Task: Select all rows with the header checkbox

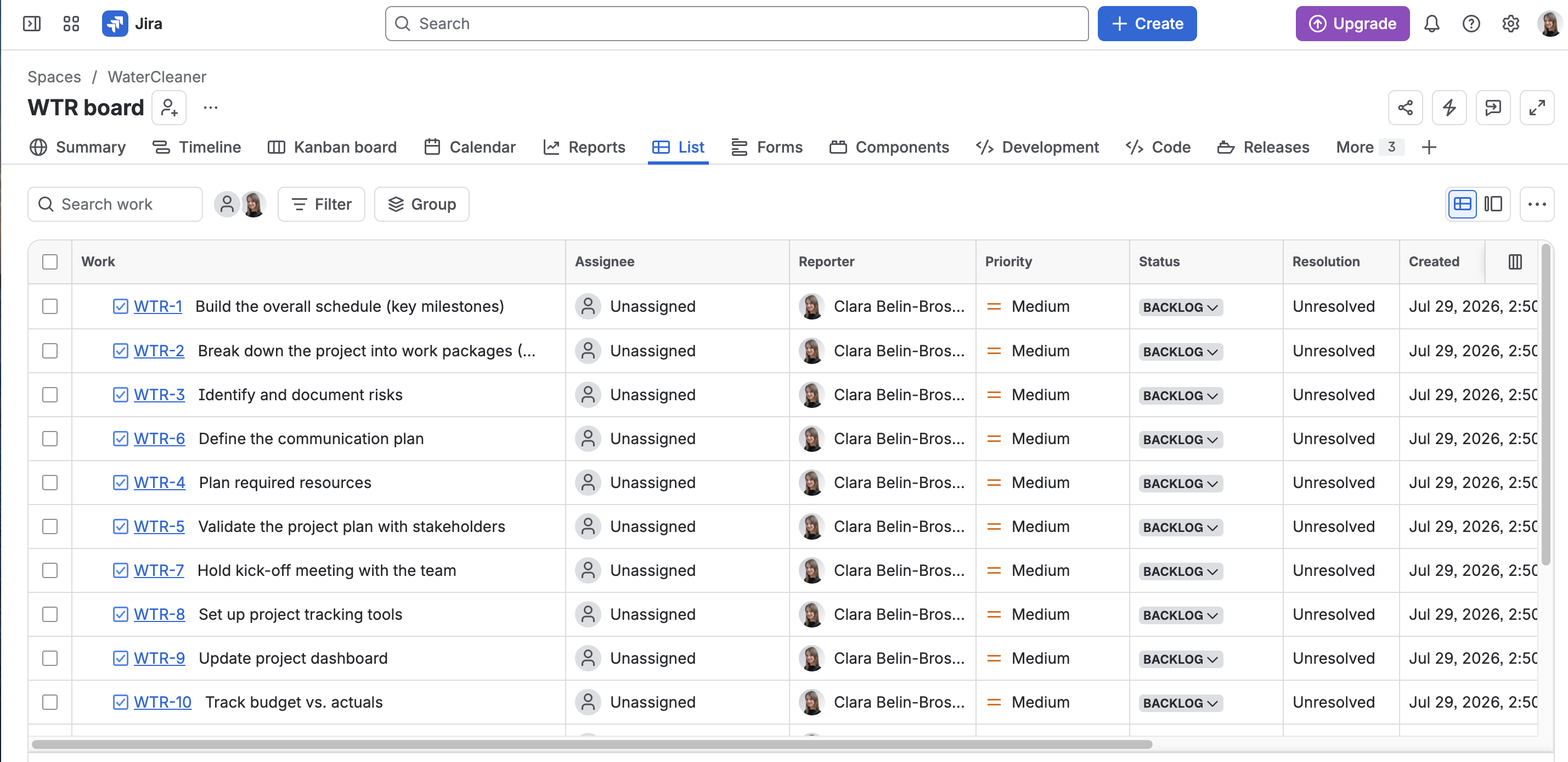Action: point(50,262)
